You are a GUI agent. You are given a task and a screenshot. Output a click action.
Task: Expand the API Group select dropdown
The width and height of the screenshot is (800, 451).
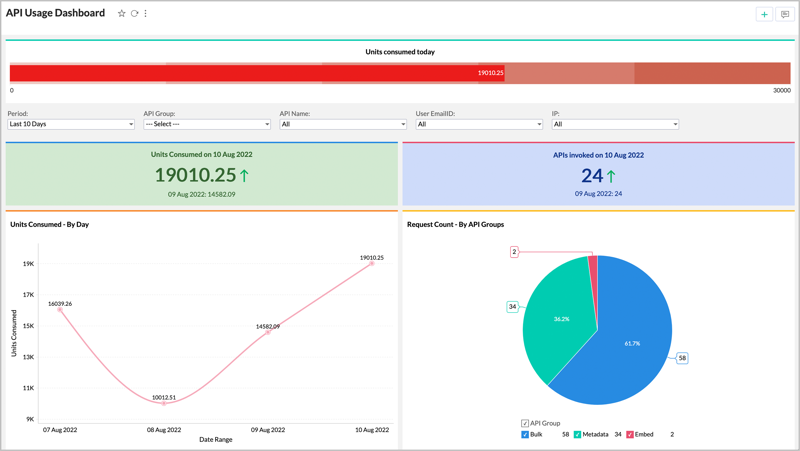click(x=206, y=124)
